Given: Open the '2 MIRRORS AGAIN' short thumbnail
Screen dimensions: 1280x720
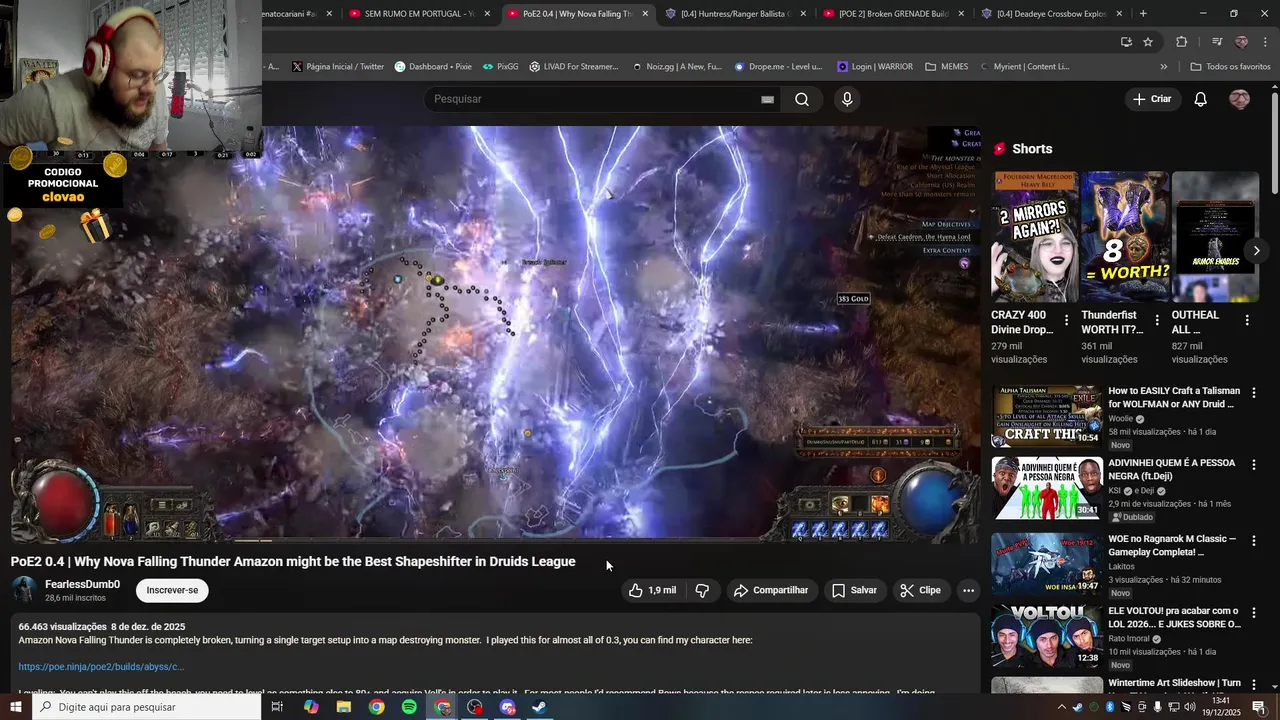Looking at the screenshot, I should pos(1034,237).
